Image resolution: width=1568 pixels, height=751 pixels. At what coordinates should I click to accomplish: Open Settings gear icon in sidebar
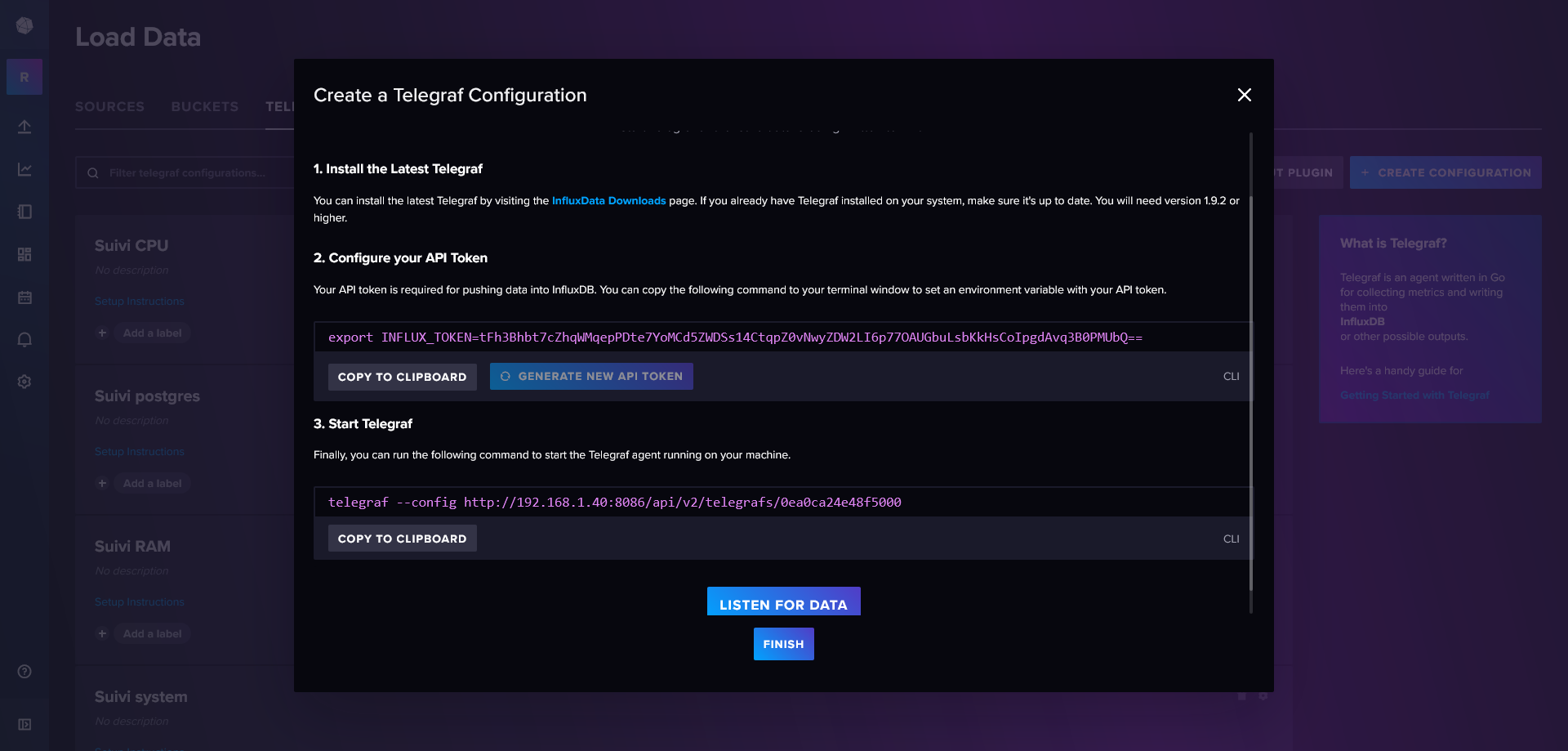click(24, 382)
